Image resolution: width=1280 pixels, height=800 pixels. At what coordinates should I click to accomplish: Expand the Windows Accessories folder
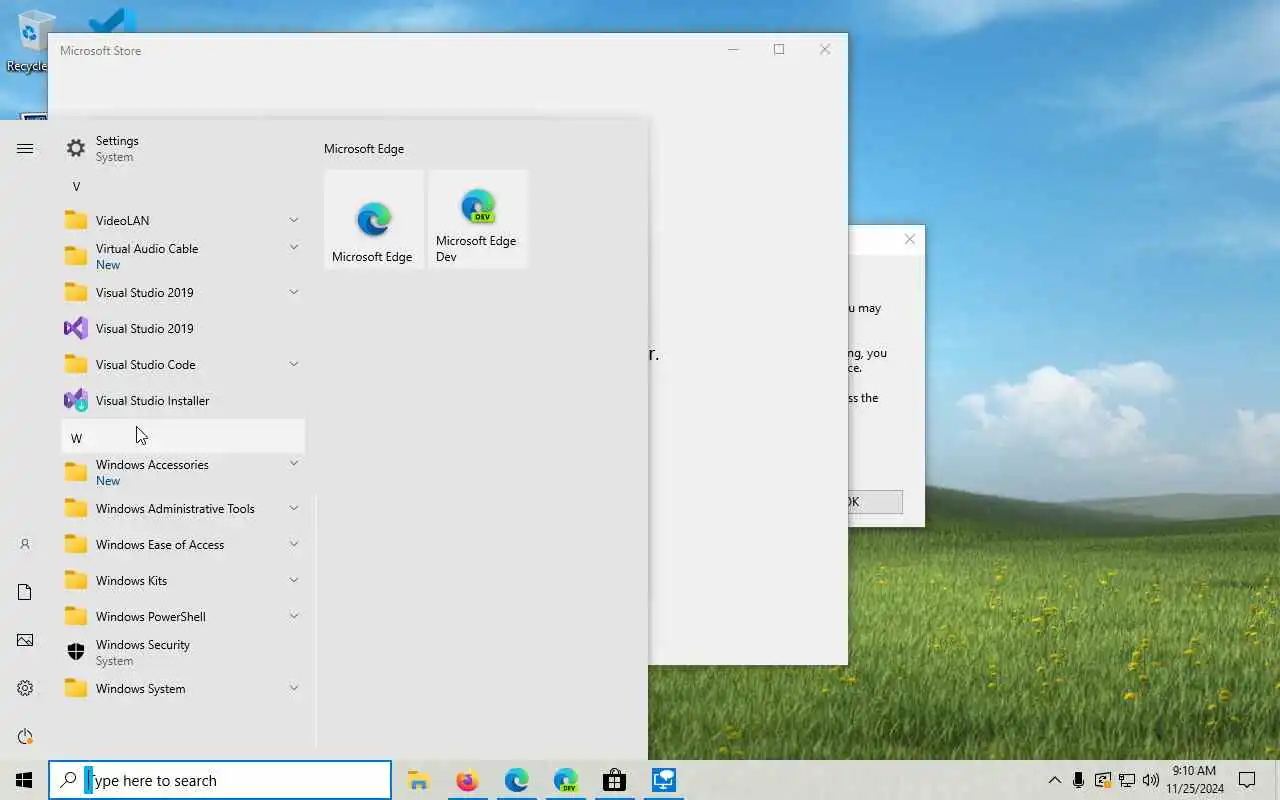(183, 472)
